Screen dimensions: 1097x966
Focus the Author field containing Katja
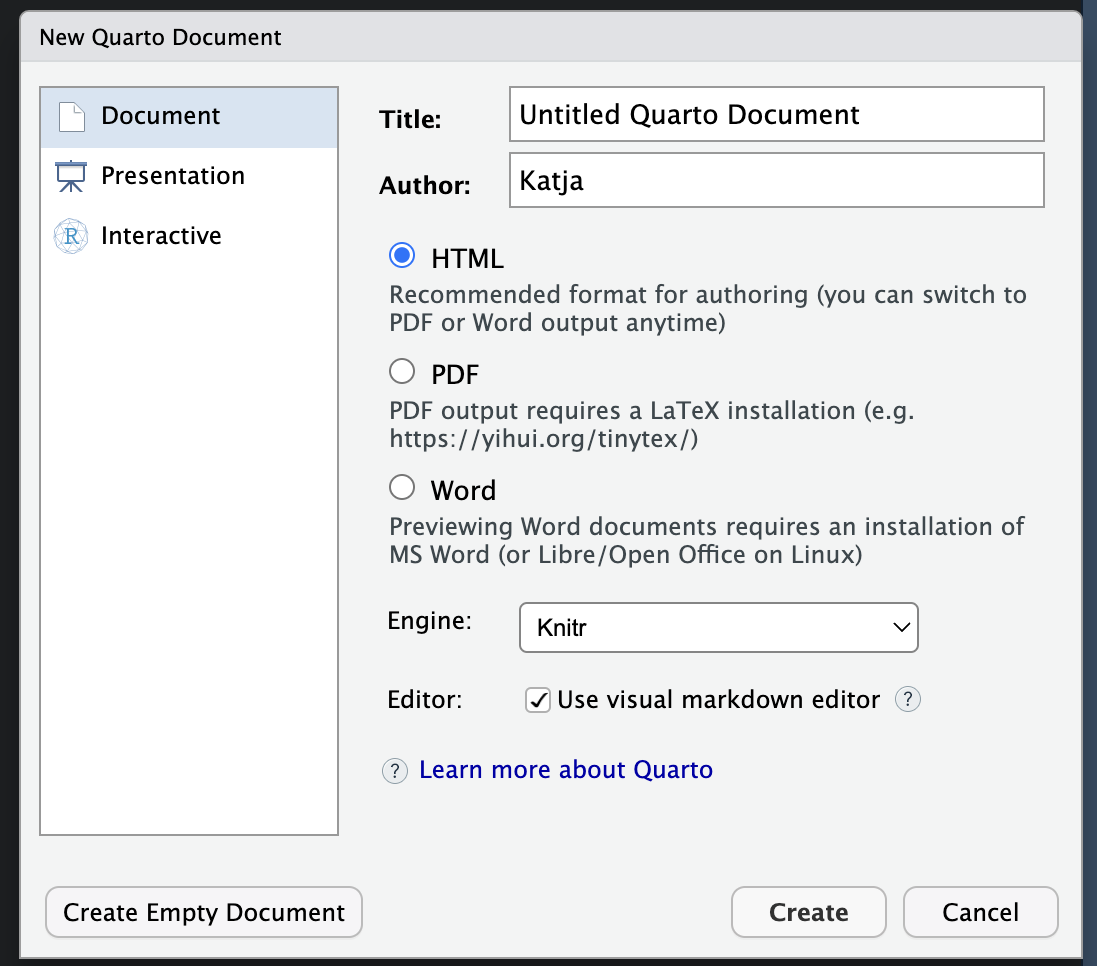[776, 180]
